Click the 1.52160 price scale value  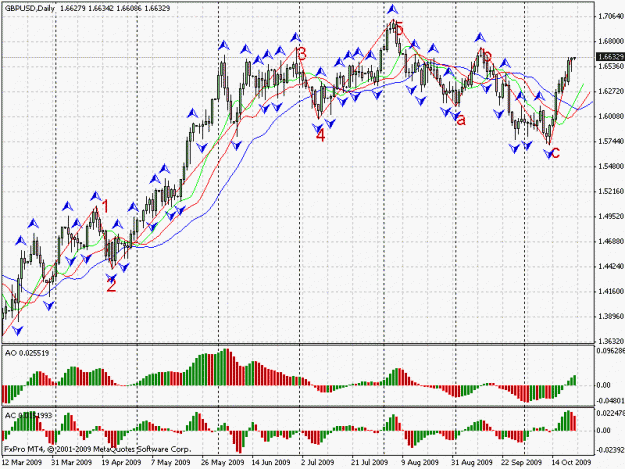[x=611, y=191]
